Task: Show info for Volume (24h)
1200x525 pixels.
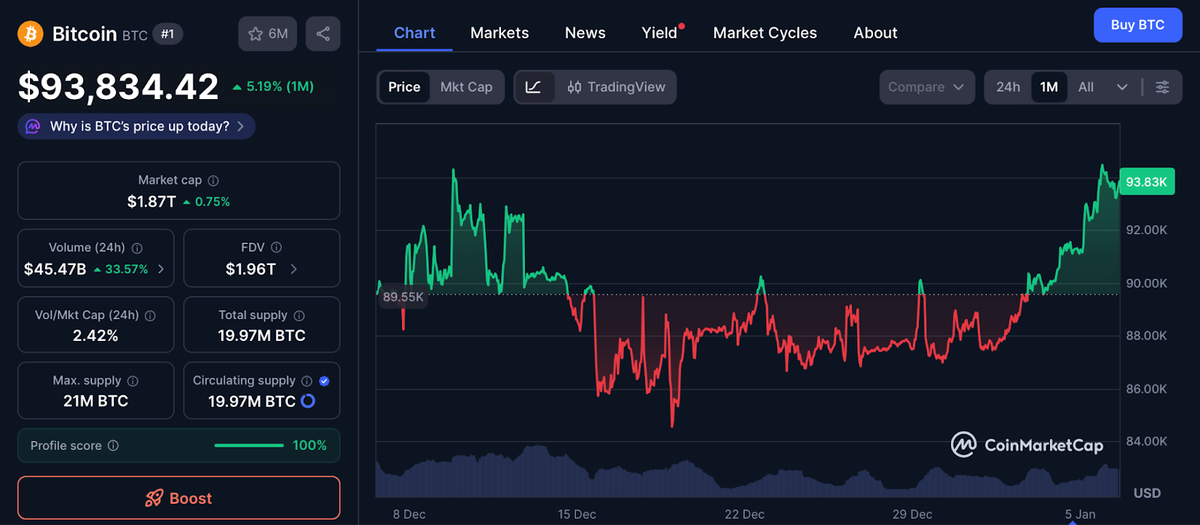Action: pyautogui.click(x=137, y=248)
